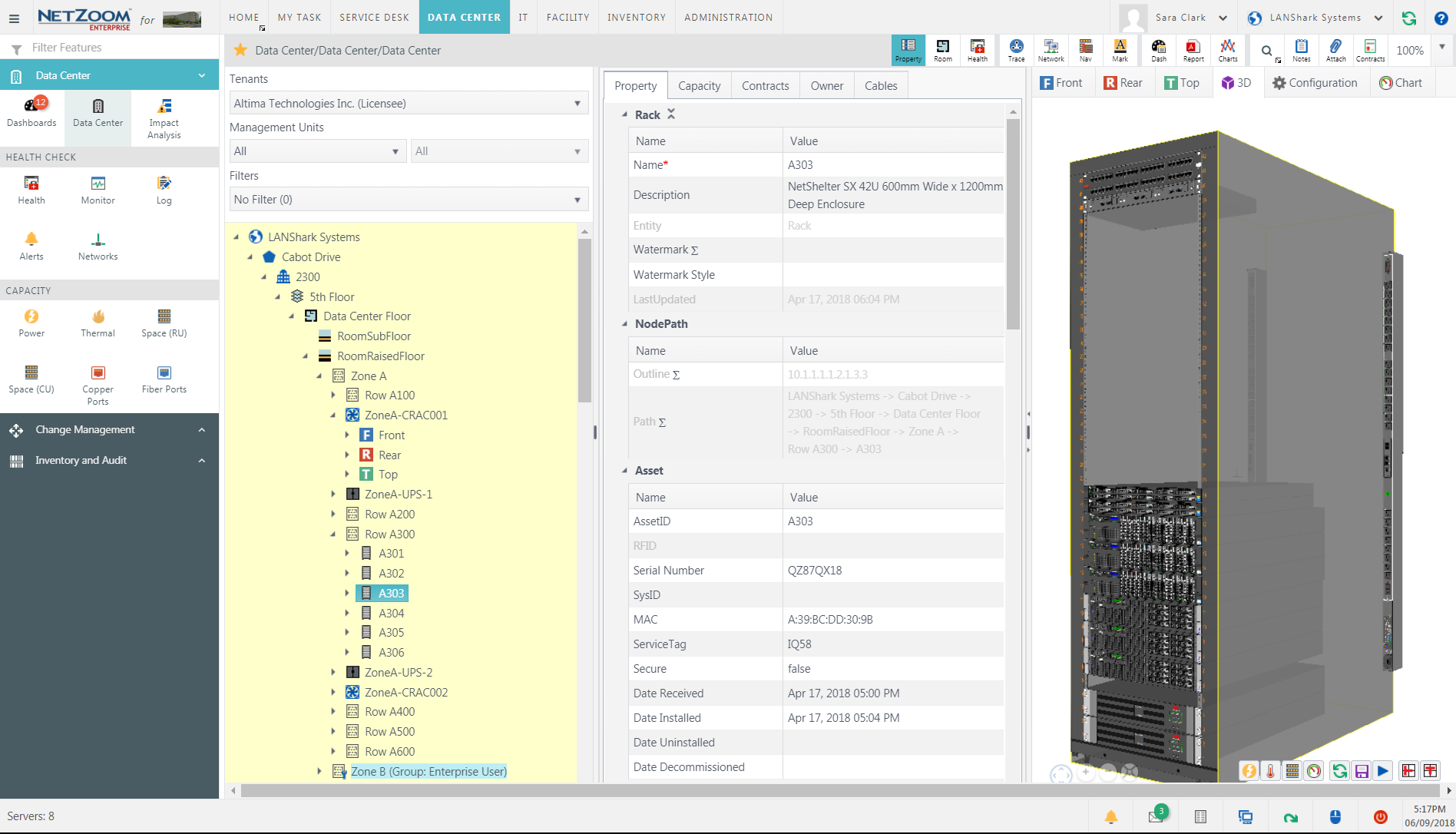Open the Log health check icon
1456x834 pixels.
pyautogui.click(x=164, y=190)
